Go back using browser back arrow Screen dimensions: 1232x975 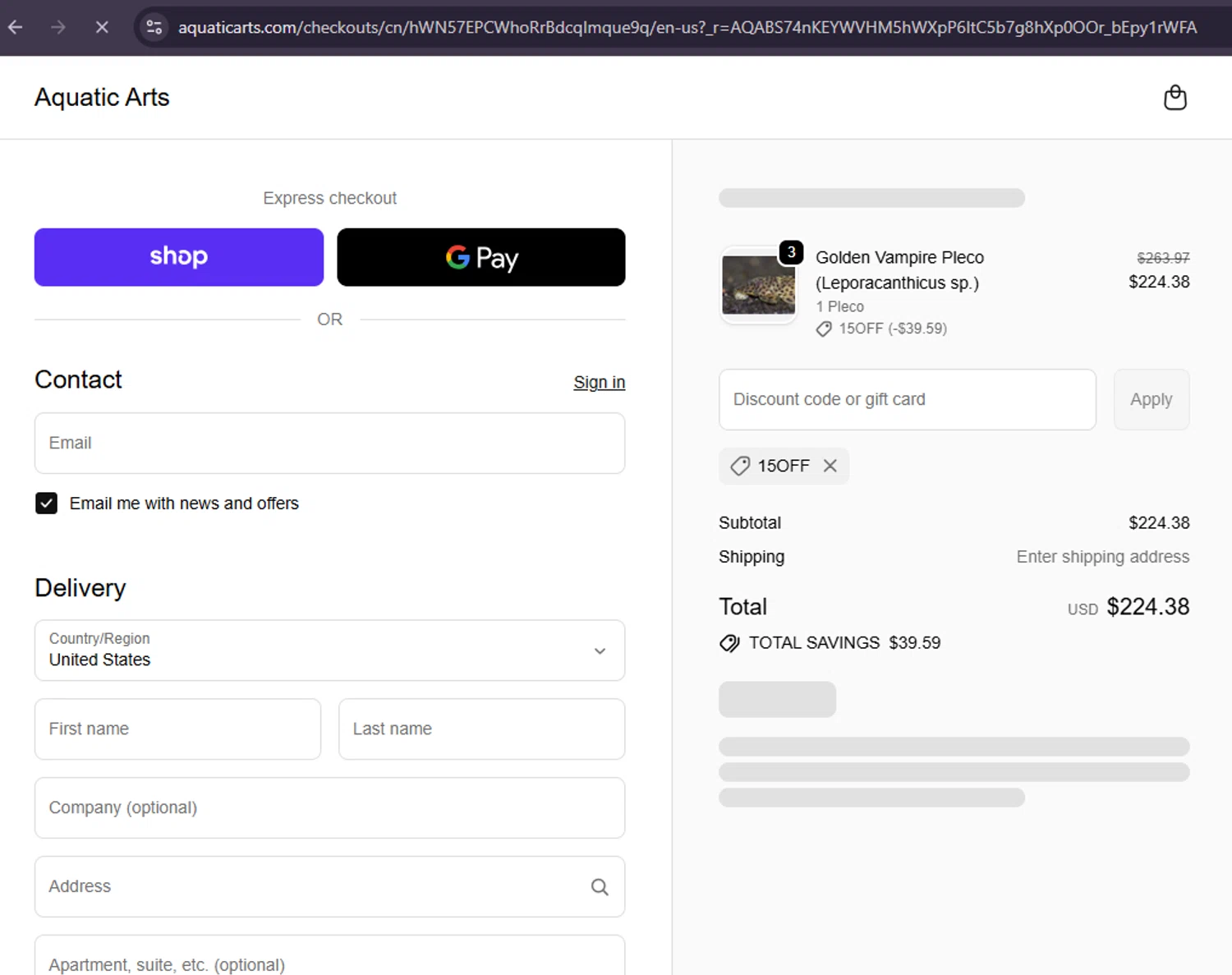[16, 27]
